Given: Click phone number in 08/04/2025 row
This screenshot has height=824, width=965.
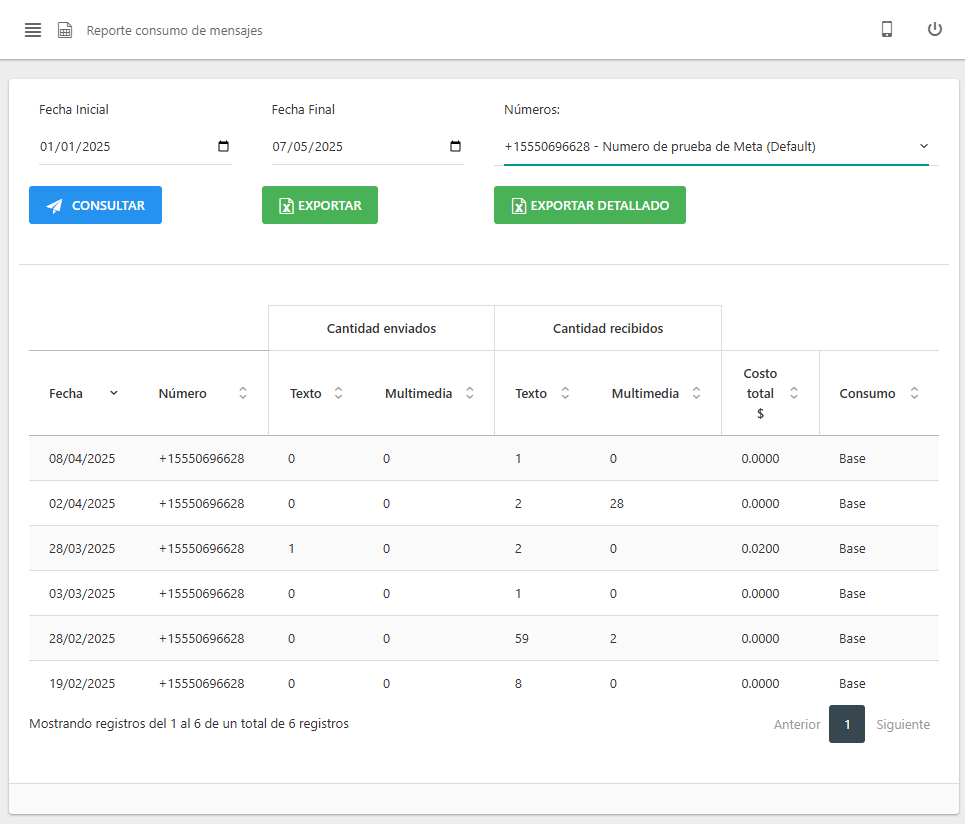Looking at the screenshot, I should click(202, 458).
